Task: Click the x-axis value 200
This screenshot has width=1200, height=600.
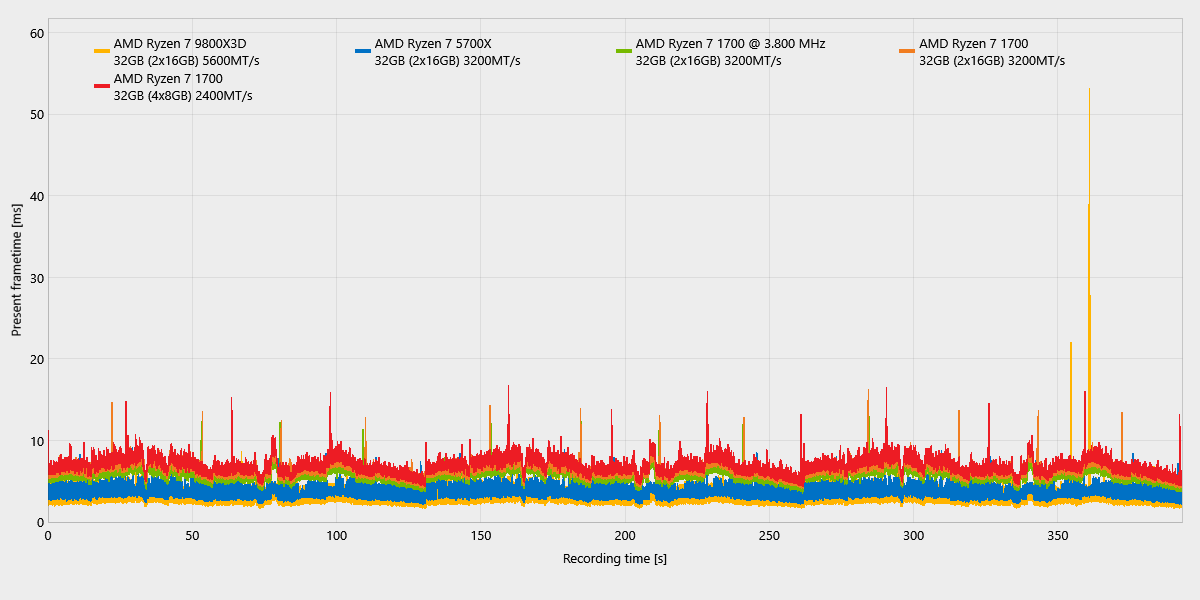Action: (x=625, y=537)
